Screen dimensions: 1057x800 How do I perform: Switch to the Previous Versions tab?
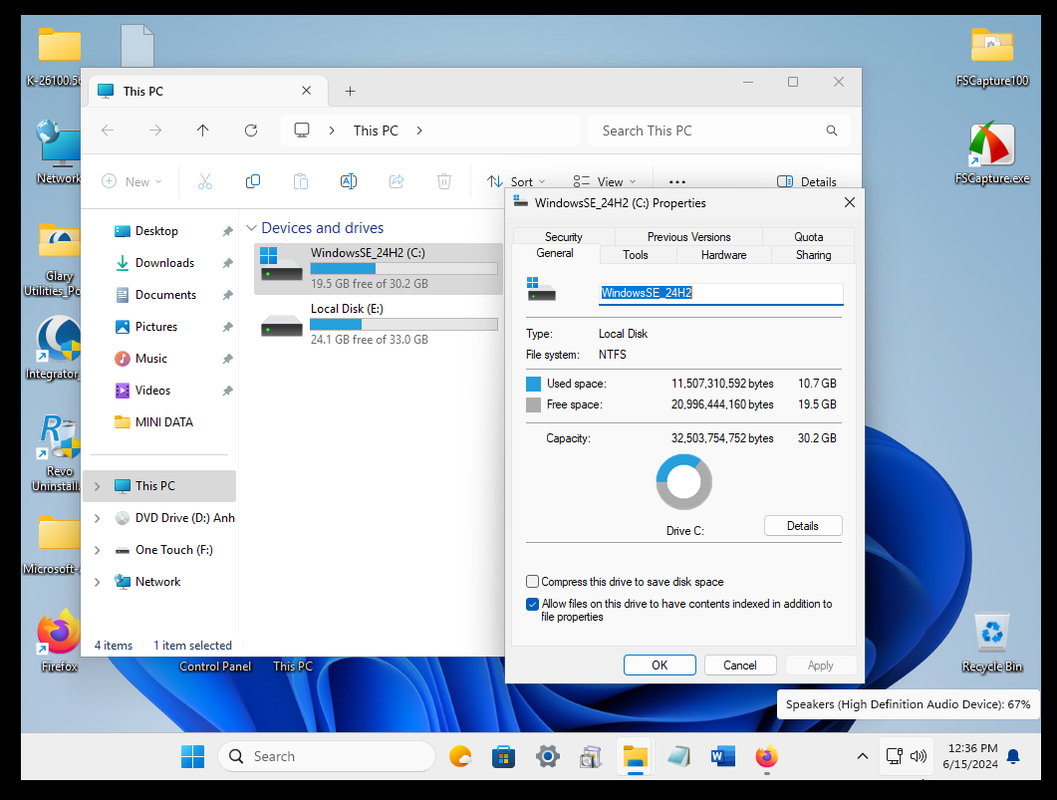[689, 237]
